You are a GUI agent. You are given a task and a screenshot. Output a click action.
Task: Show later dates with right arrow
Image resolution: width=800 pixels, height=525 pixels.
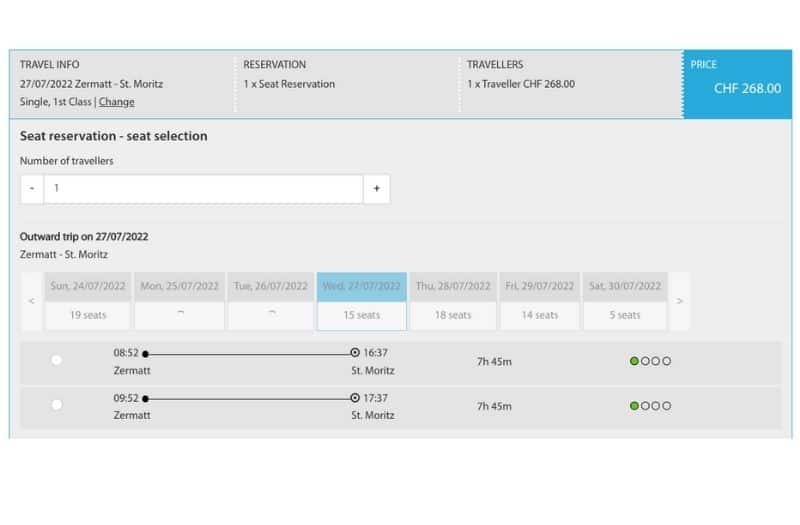tap(680, 300)
